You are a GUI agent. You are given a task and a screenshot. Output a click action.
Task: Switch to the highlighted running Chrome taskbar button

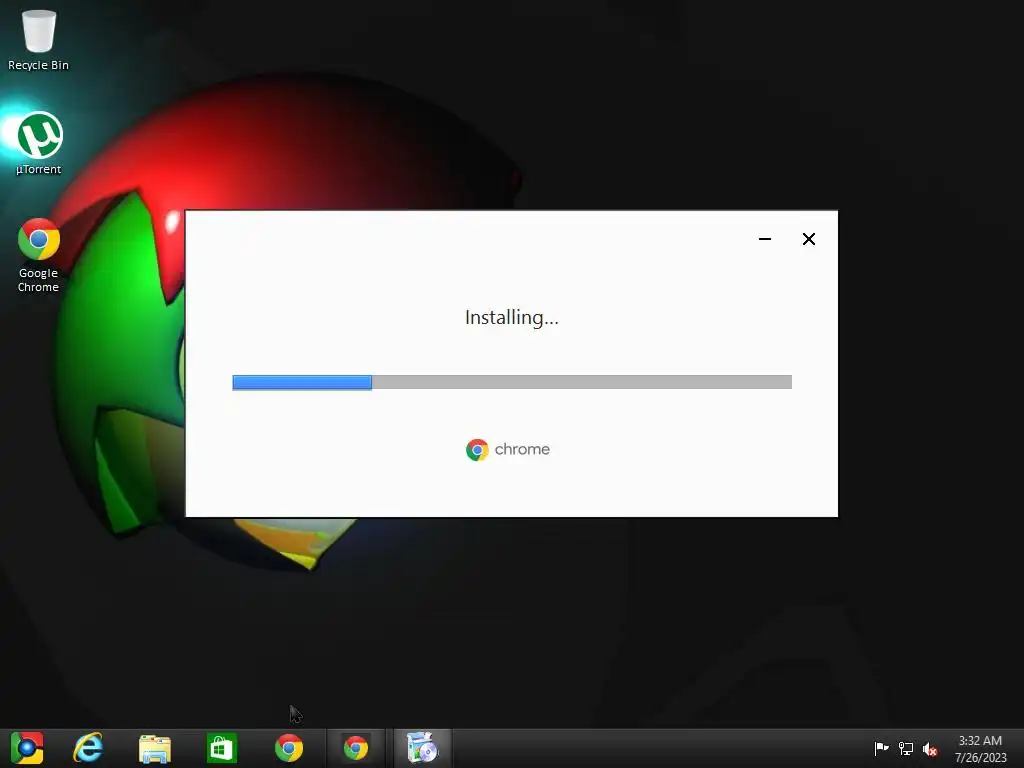(x=356, y=748)
